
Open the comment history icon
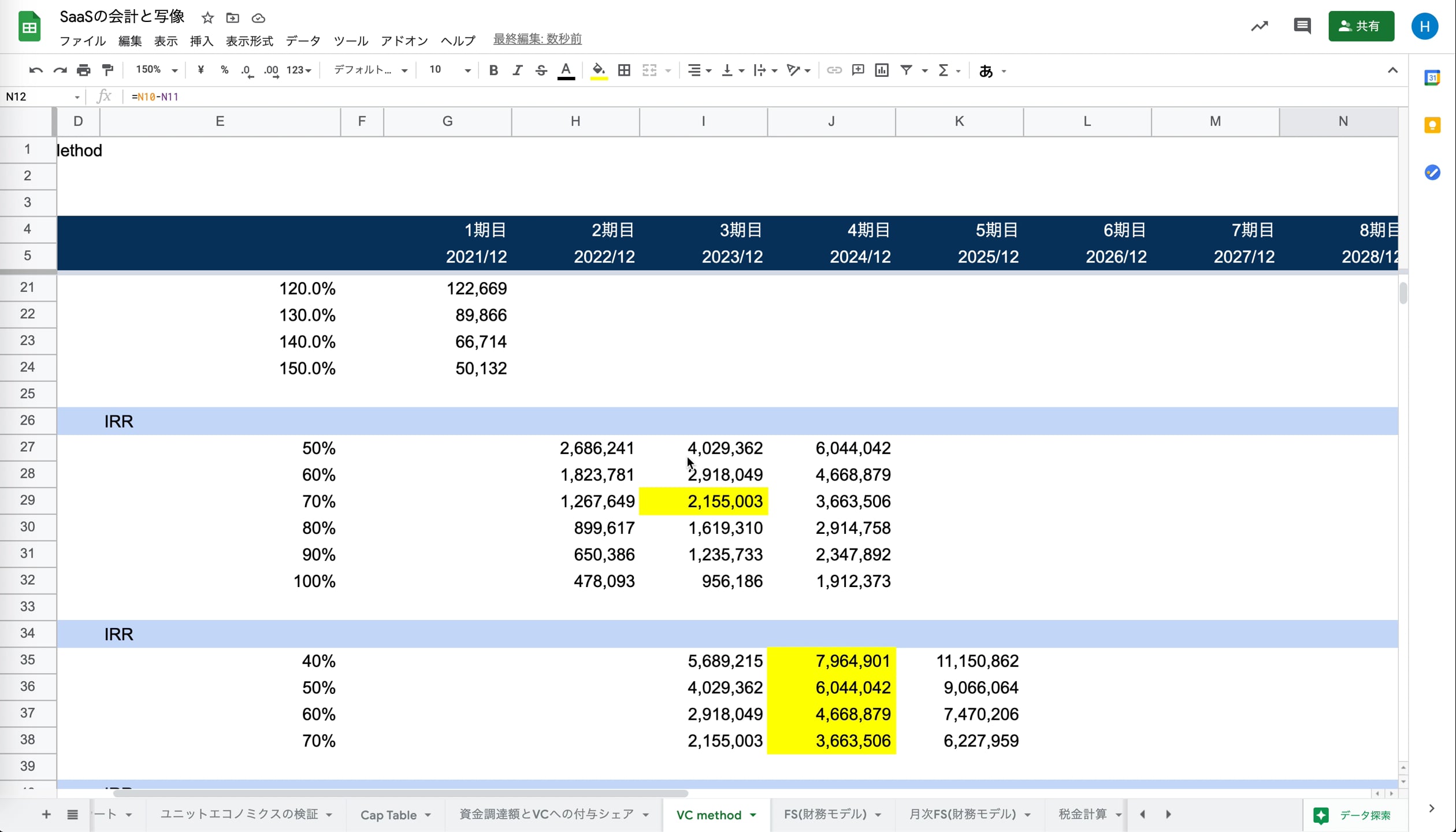click(x=1302, y=26)
